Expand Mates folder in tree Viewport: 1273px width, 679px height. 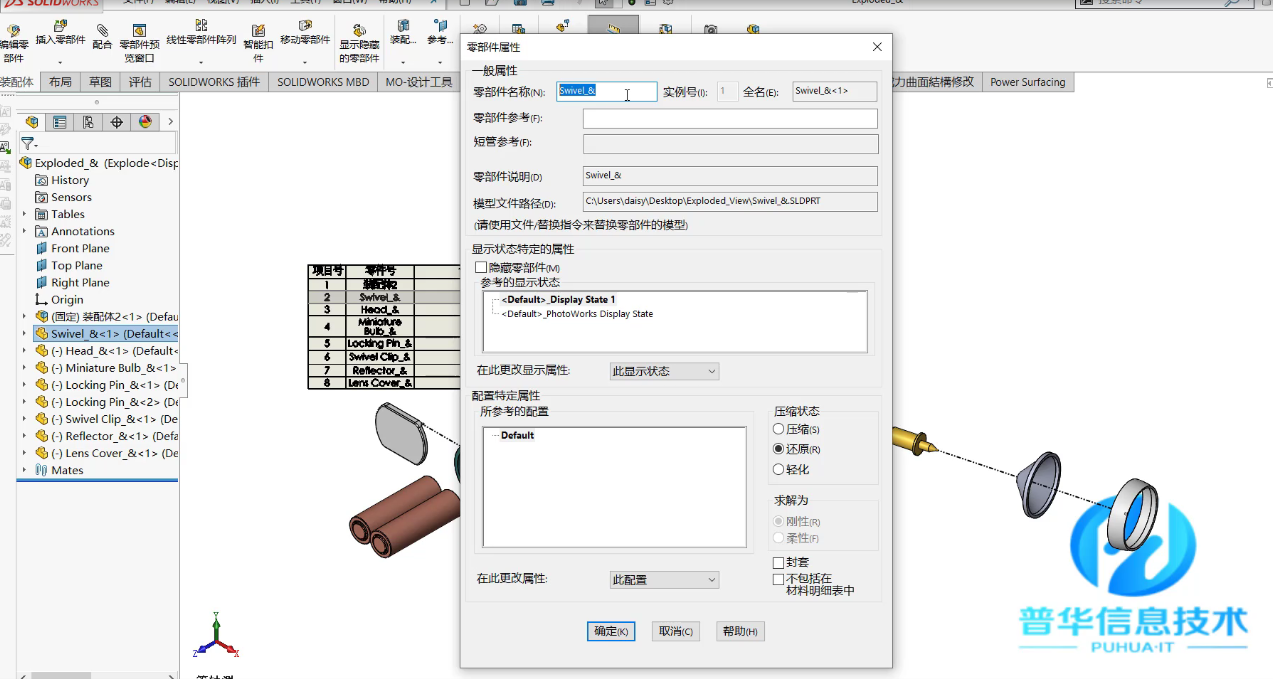tap(25, 470)
